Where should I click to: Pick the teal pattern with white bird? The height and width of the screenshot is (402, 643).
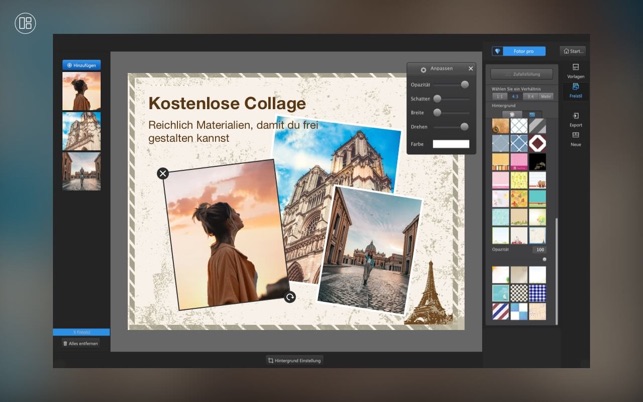tap(500, 293)
